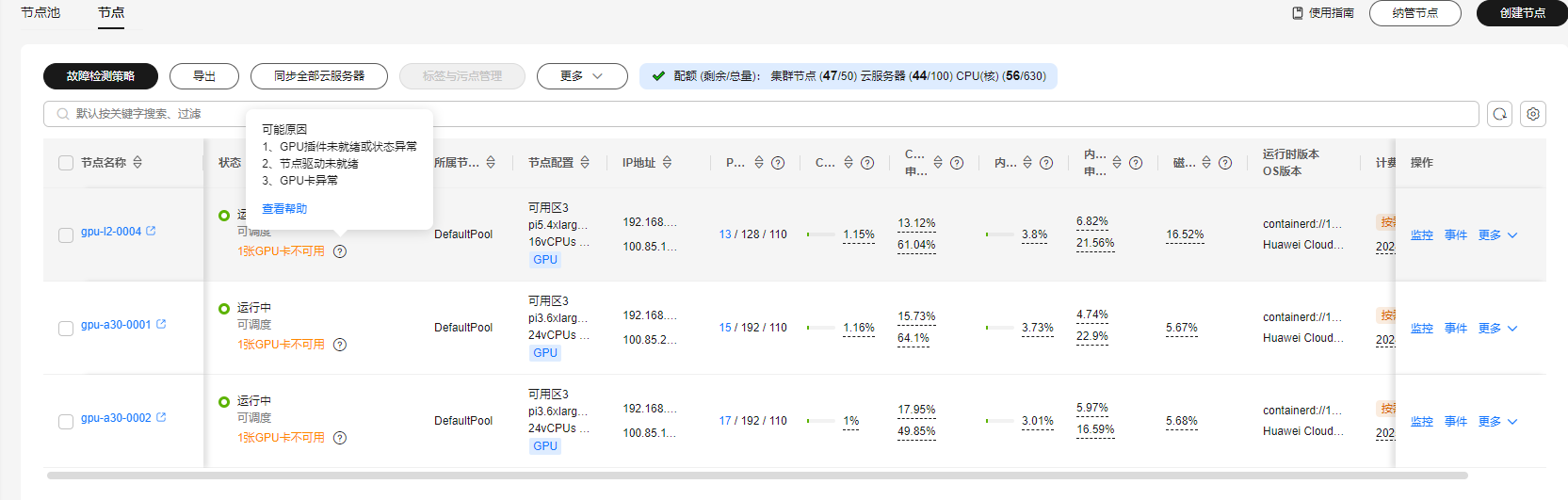Click the 导出 export button

coord(204,76)
